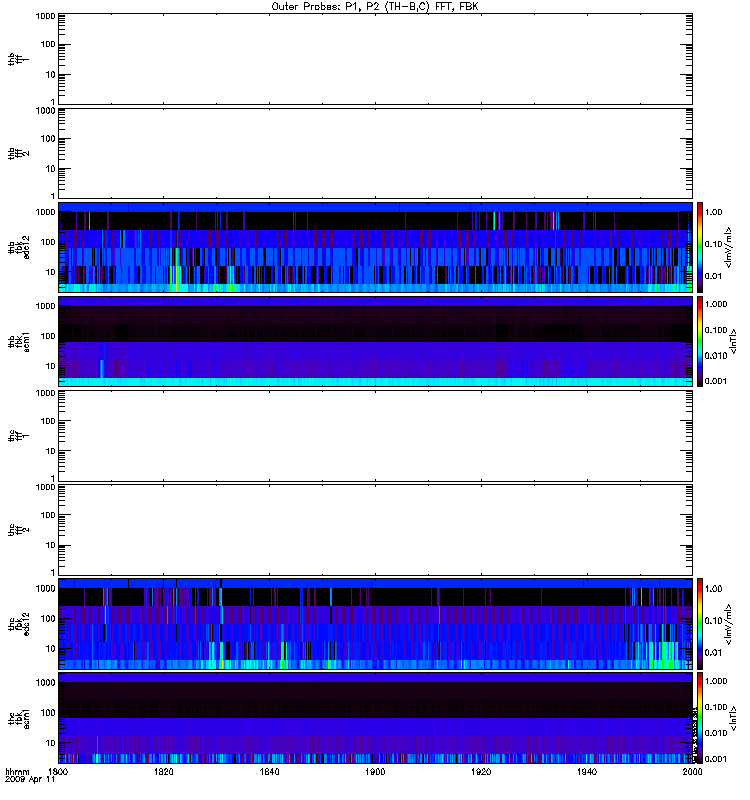Select the empty thb fff 1 plot panel
750x800 pixels.
pos(375,59)
